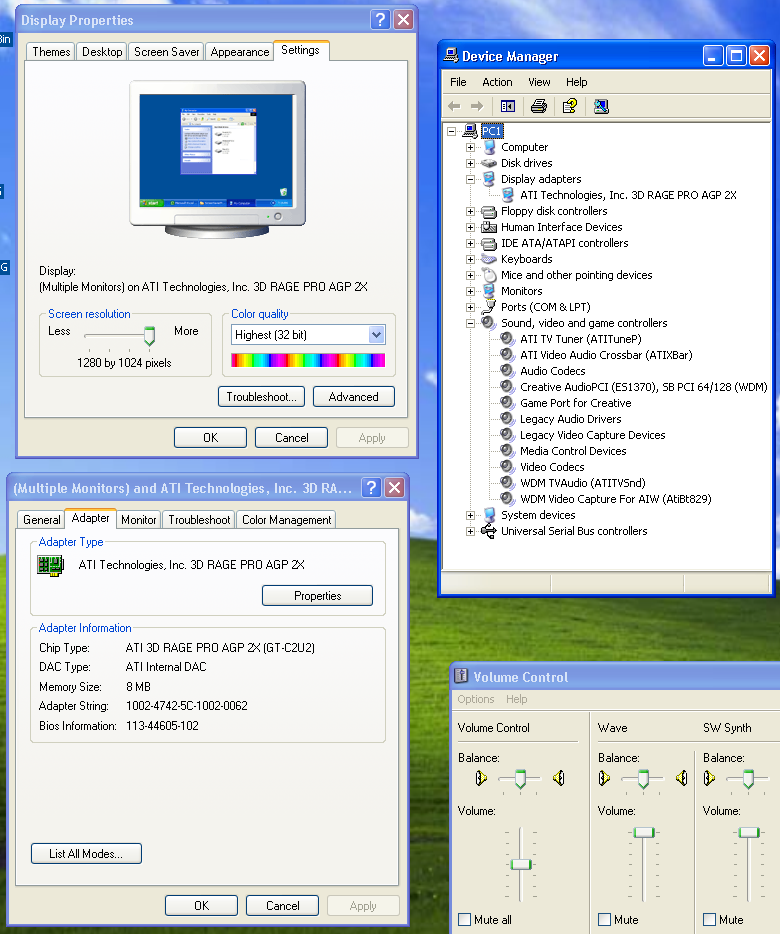This screenshot has width=780, height=934.
Task: Click the Print icon in Device Manager toolbar
Action: (539, 106)
